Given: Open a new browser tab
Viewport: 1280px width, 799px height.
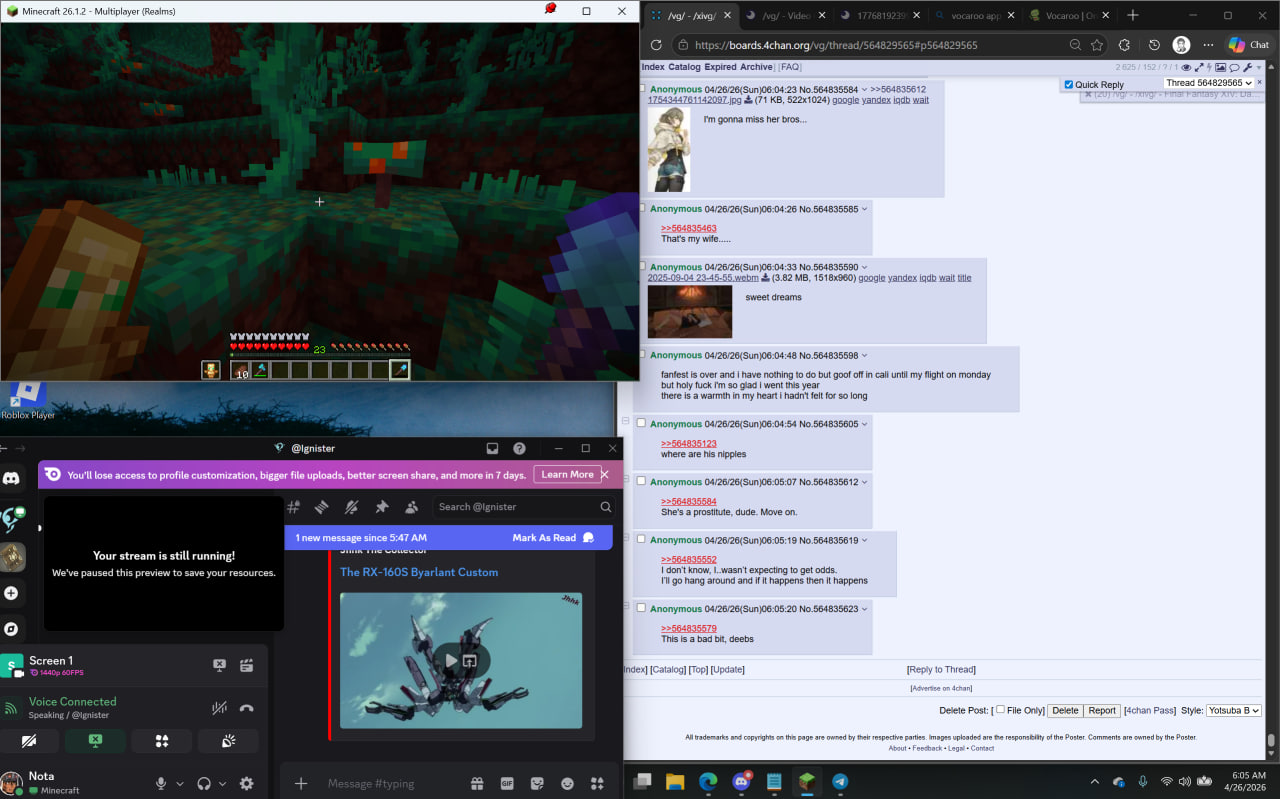Looking at the screenshot, I should (1132, 15).
